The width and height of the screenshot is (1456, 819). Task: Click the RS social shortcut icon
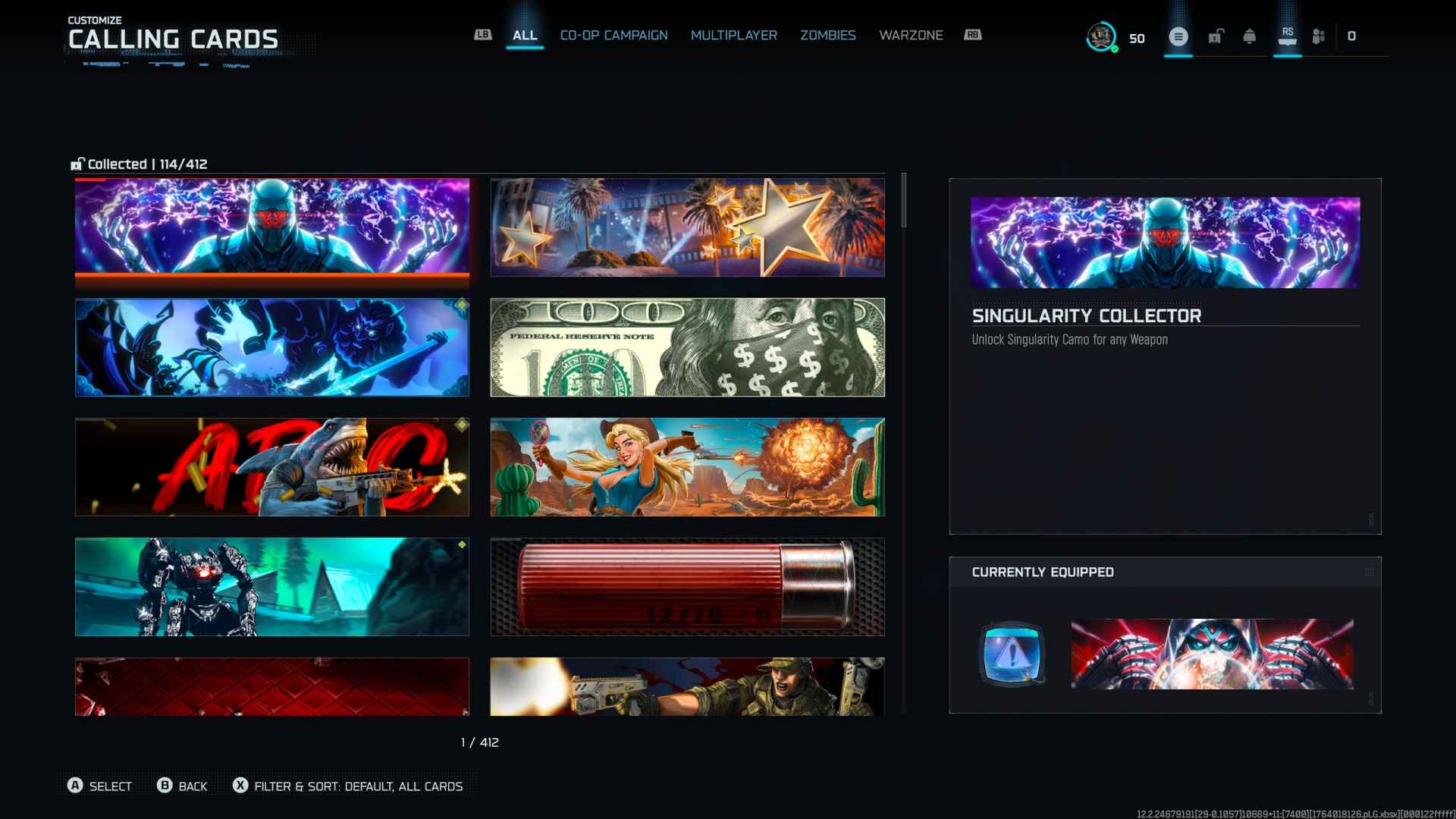(1287, 36)
